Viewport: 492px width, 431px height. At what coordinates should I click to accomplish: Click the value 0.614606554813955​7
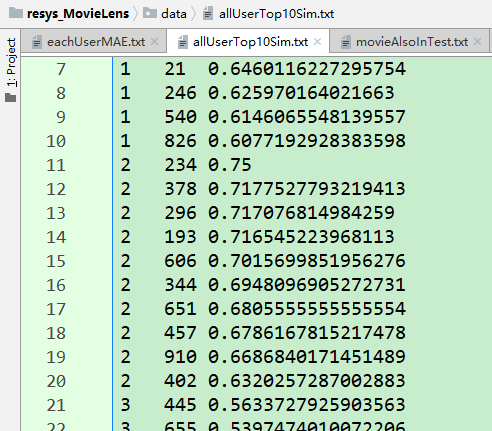307,117
